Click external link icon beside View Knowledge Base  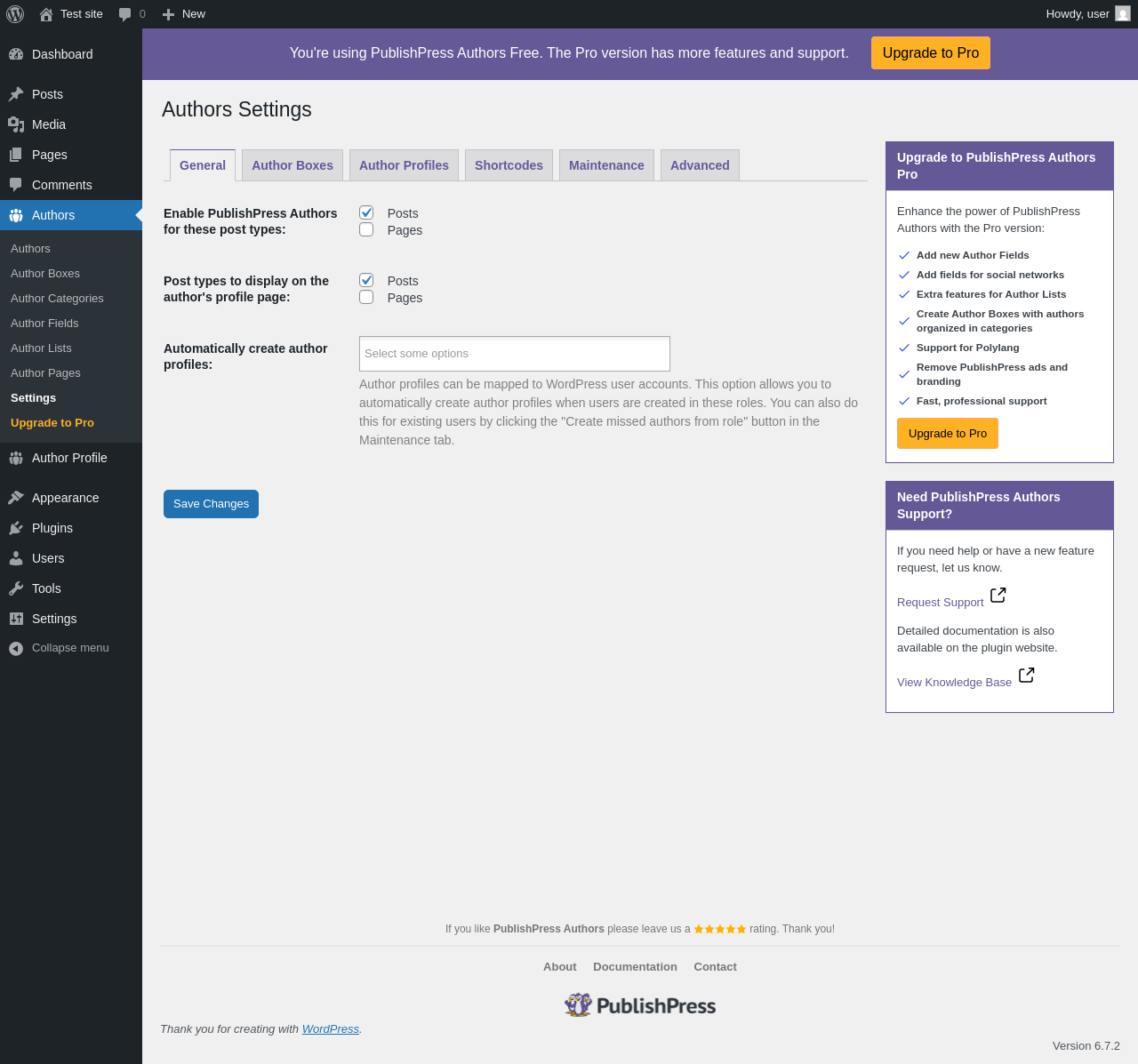[x=1027, y=675]
